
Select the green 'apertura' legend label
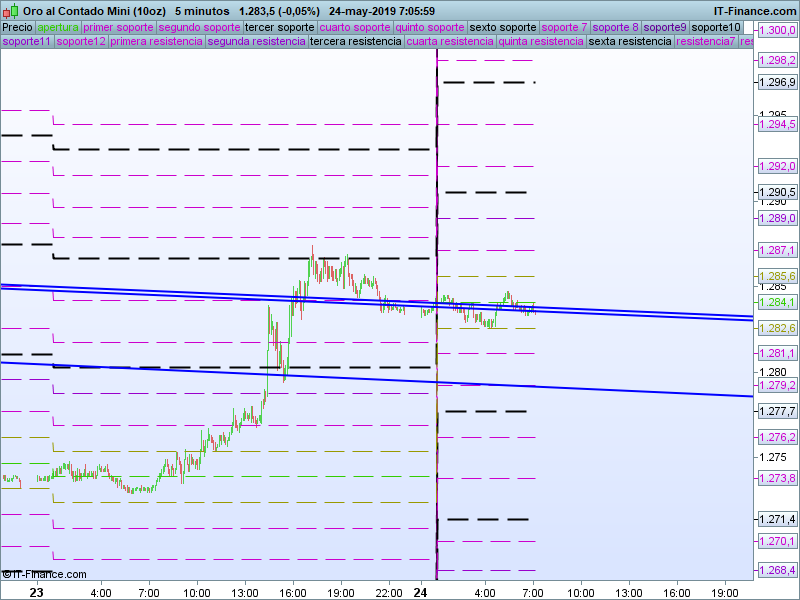coord(58,28)
